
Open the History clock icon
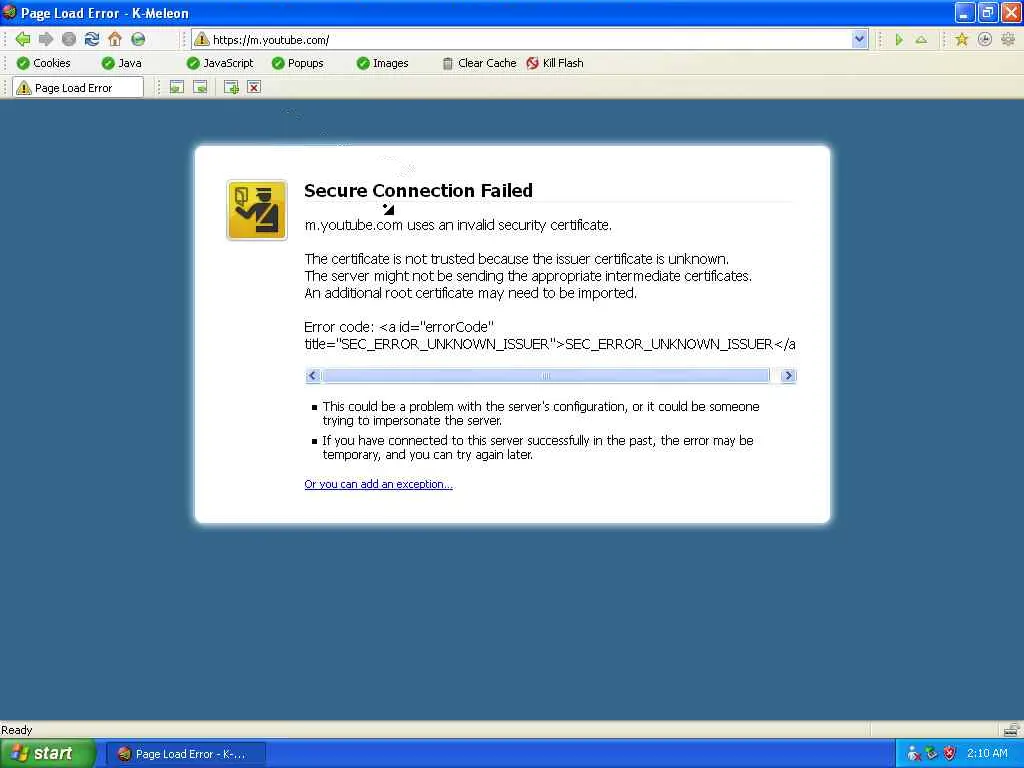[x=985, y=40]
